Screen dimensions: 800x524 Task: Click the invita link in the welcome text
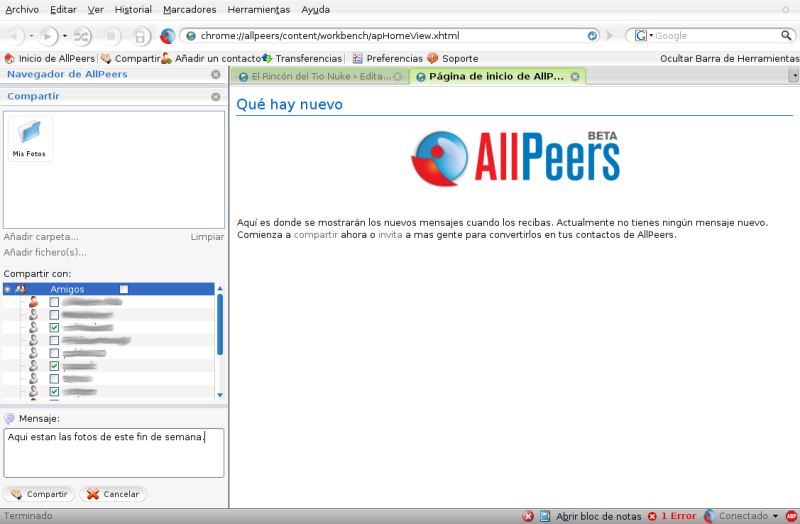pos(390,235)
